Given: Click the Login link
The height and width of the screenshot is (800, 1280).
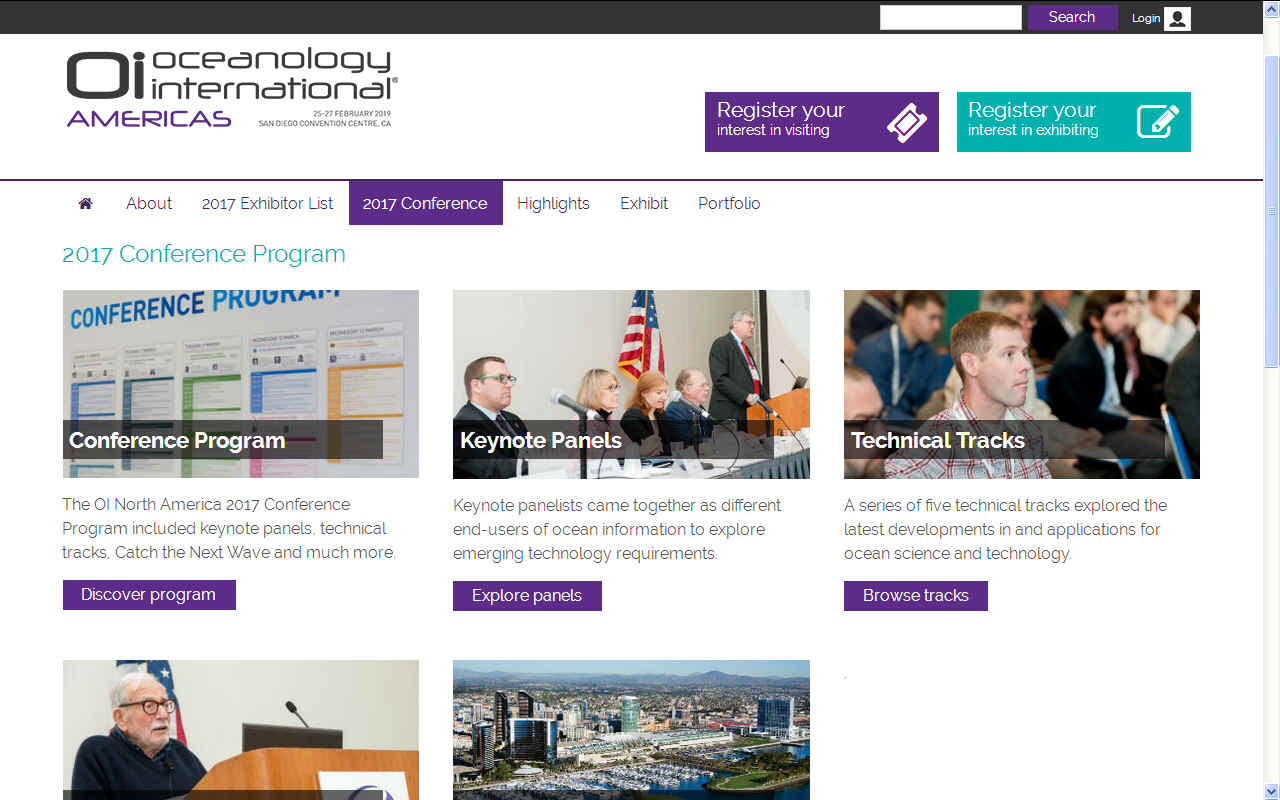Looking at the screenshot, I should pos(1146,18).
